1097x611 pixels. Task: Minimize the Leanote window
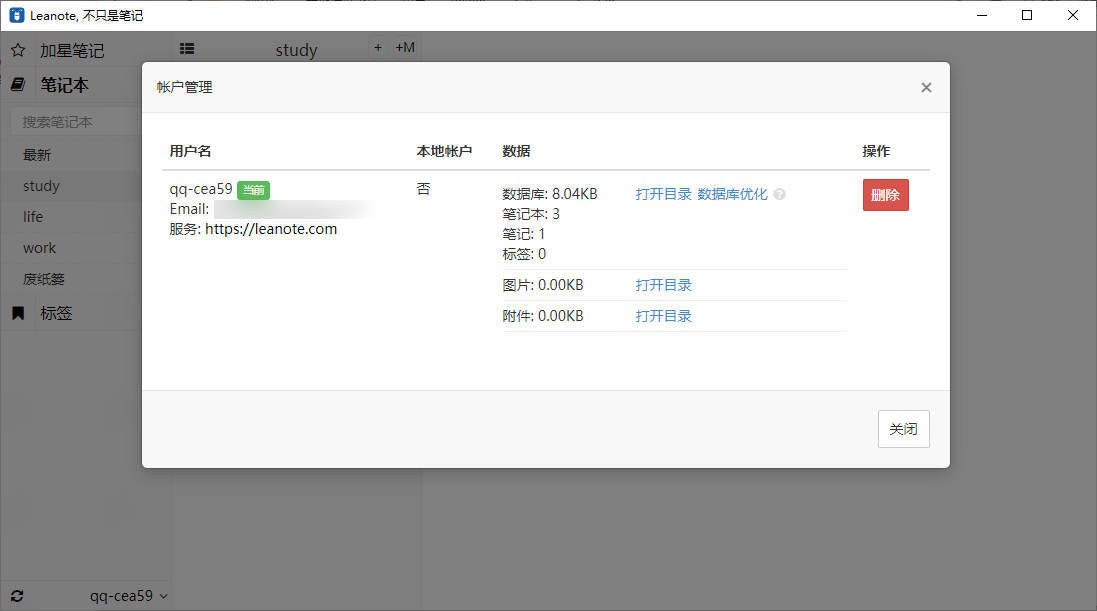coord(982,15)
